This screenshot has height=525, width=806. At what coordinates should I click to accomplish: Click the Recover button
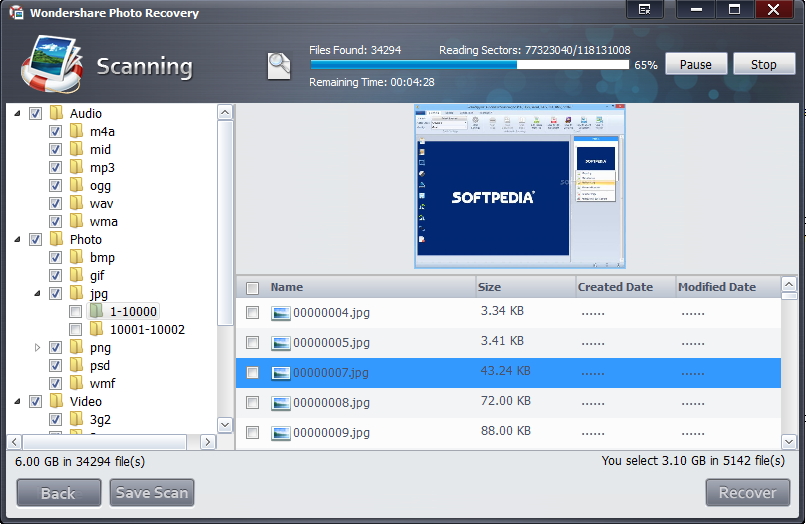748,493
